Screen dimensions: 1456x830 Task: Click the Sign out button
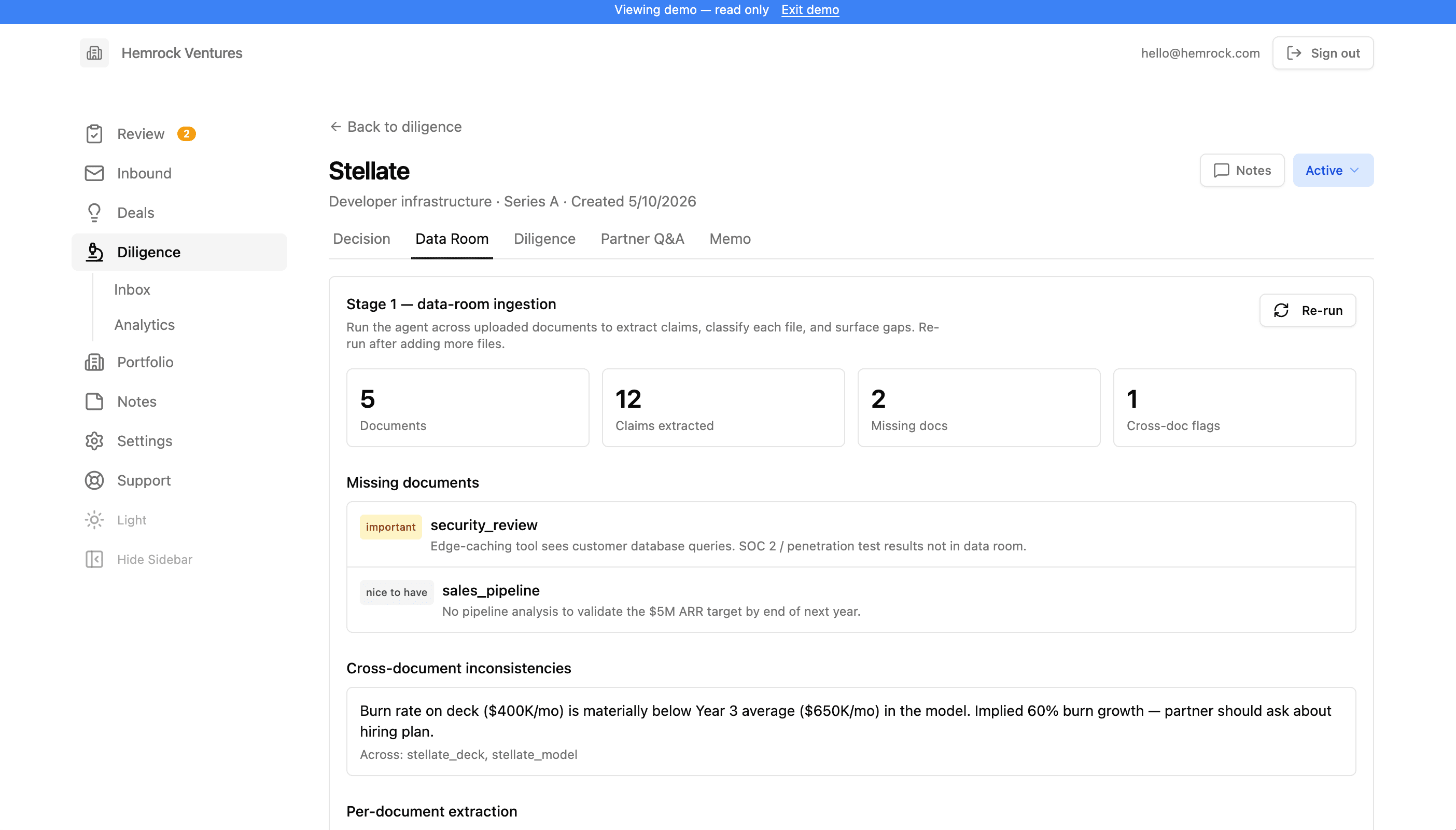click(x=1323, y=53)
